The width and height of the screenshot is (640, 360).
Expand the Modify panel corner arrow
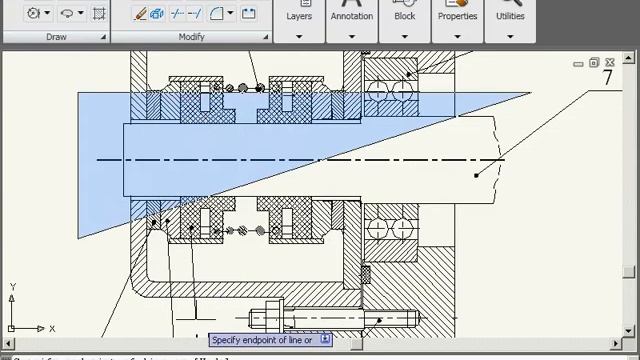[266, 37]
